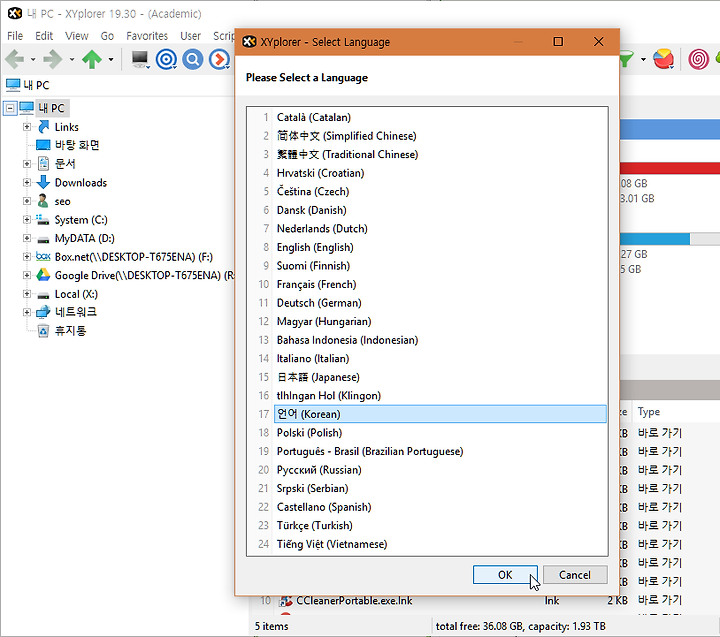Open the Favorites menu
Image resolution: width=720 pixels, height=637 pixels.
coord(147,36)
